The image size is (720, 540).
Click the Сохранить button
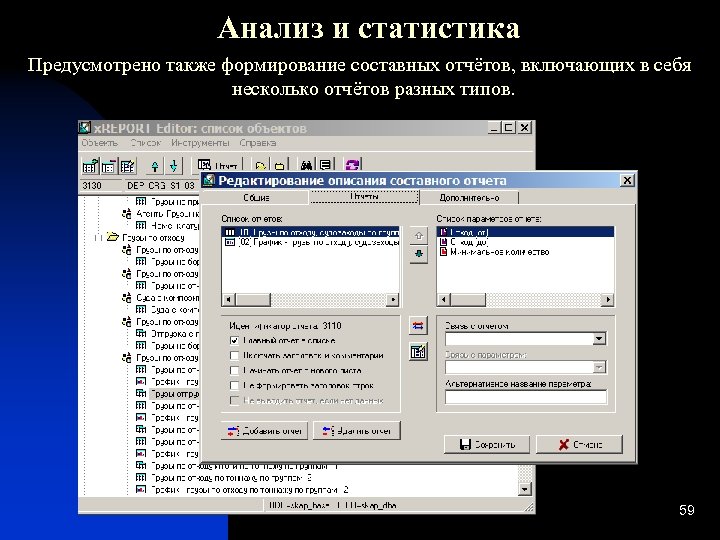(x=487, y=444)
